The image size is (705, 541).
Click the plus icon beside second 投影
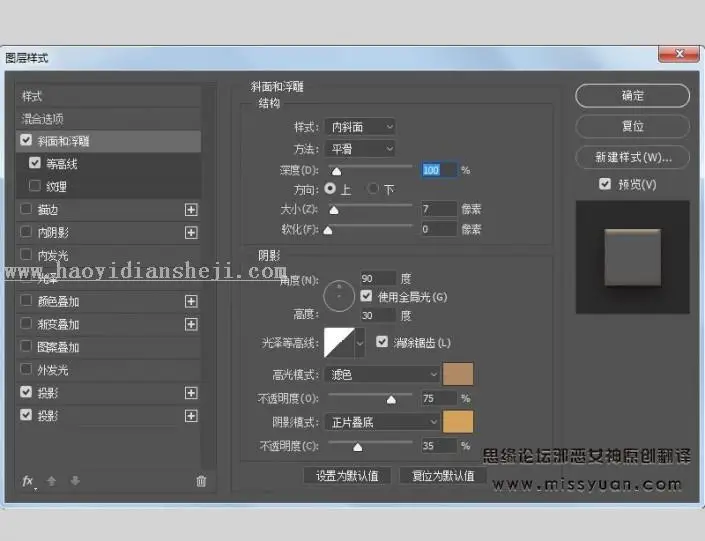pos(191,416)
